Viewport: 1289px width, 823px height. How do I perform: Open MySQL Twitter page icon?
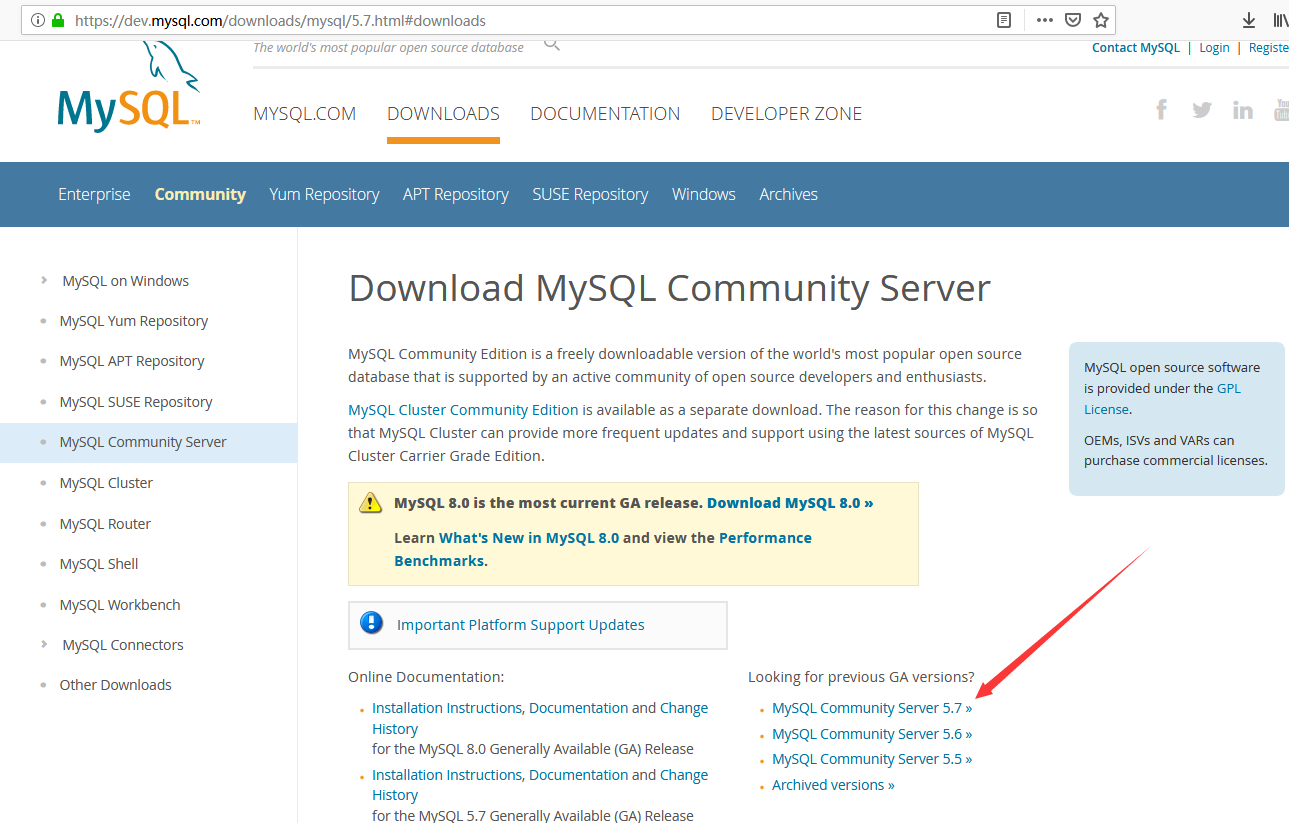tap(1202, 110)
